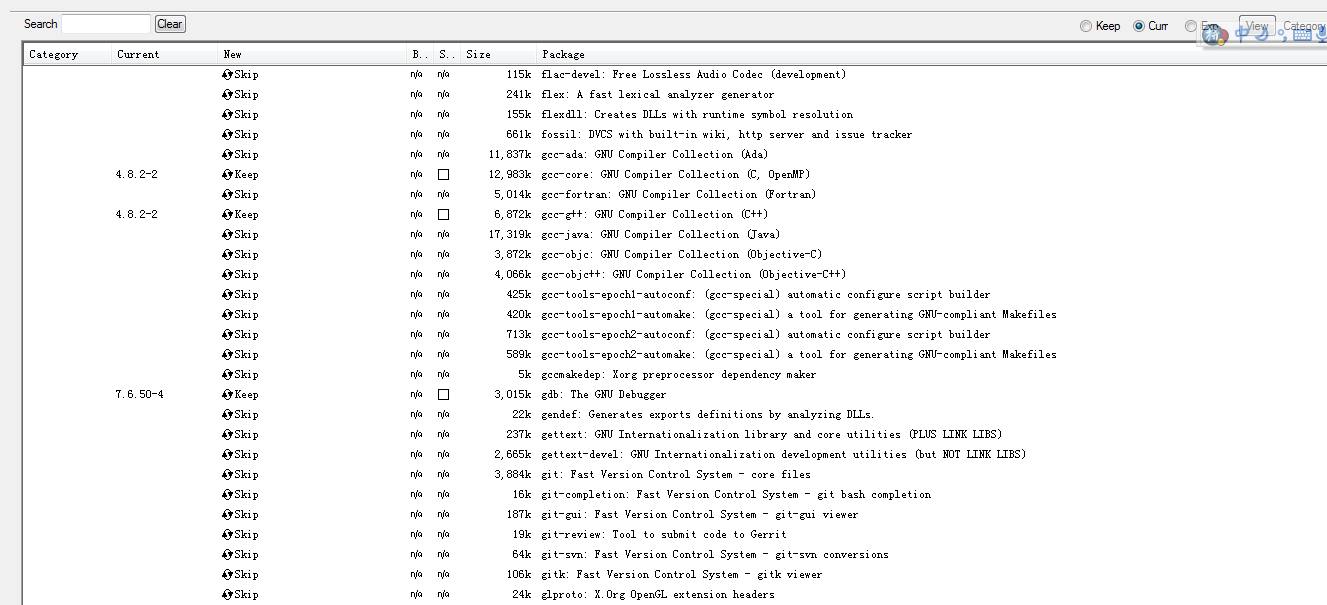Click the Clear search button

click(170, 24)
